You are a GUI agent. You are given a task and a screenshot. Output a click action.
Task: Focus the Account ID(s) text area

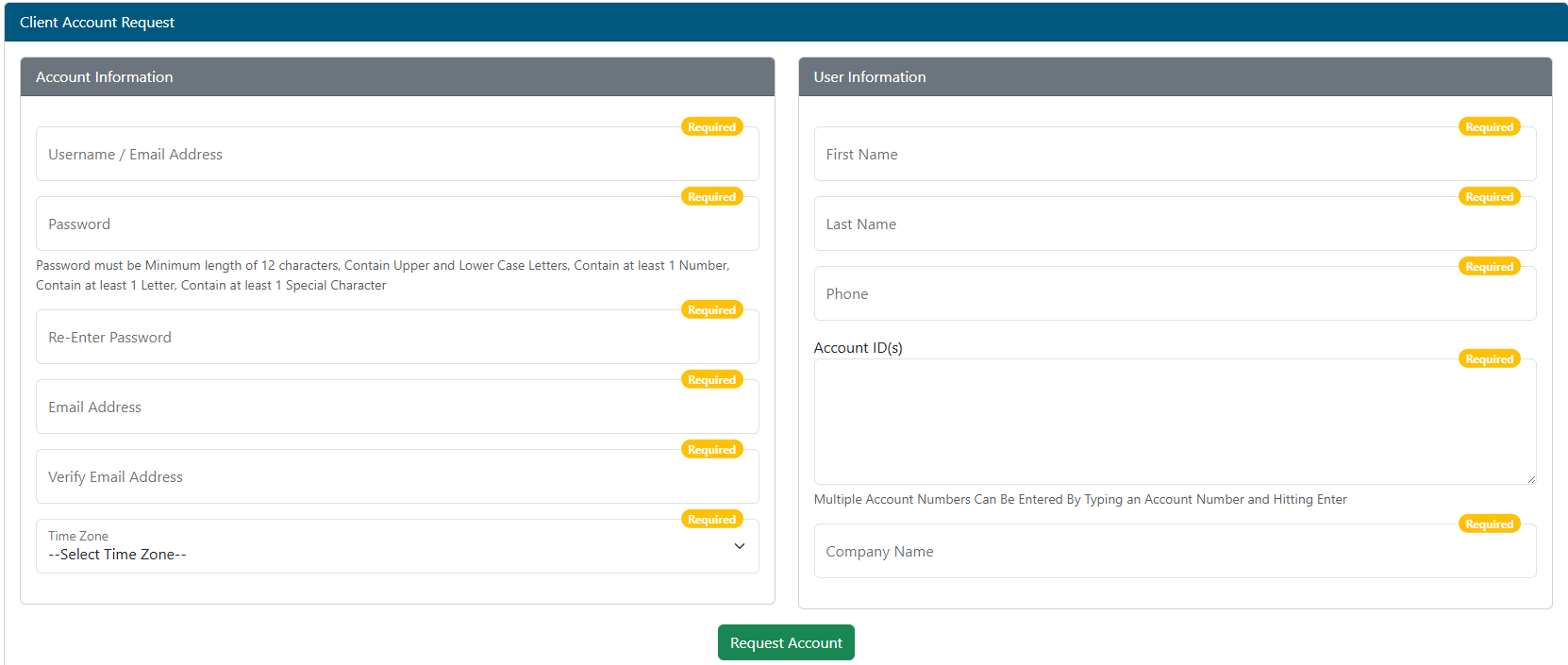coord(1174,422)
